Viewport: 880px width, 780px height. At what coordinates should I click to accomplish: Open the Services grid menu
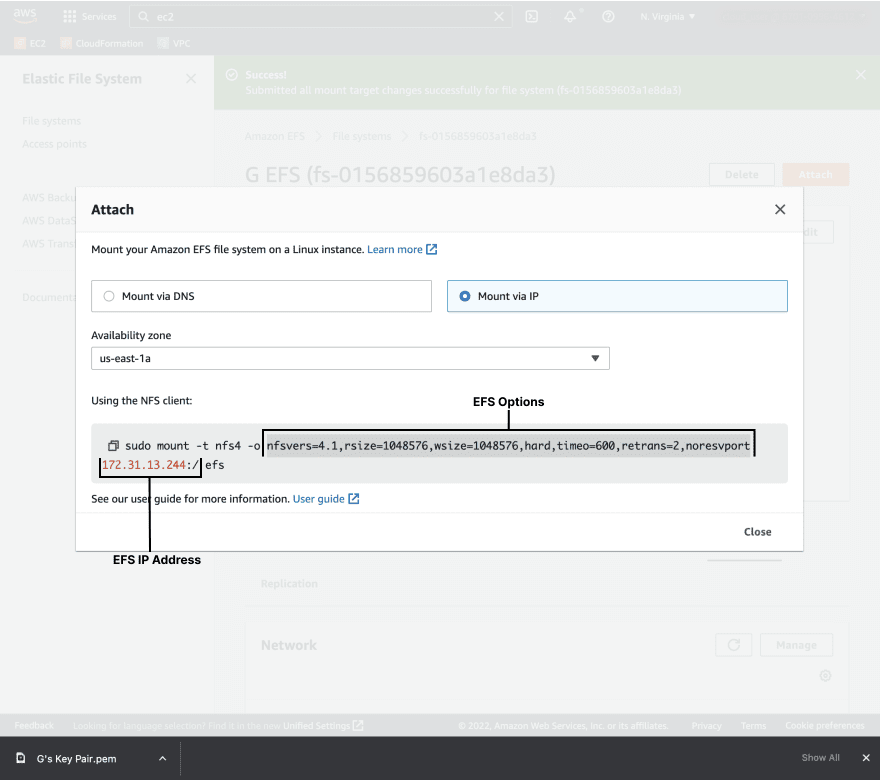click(90, 17)
